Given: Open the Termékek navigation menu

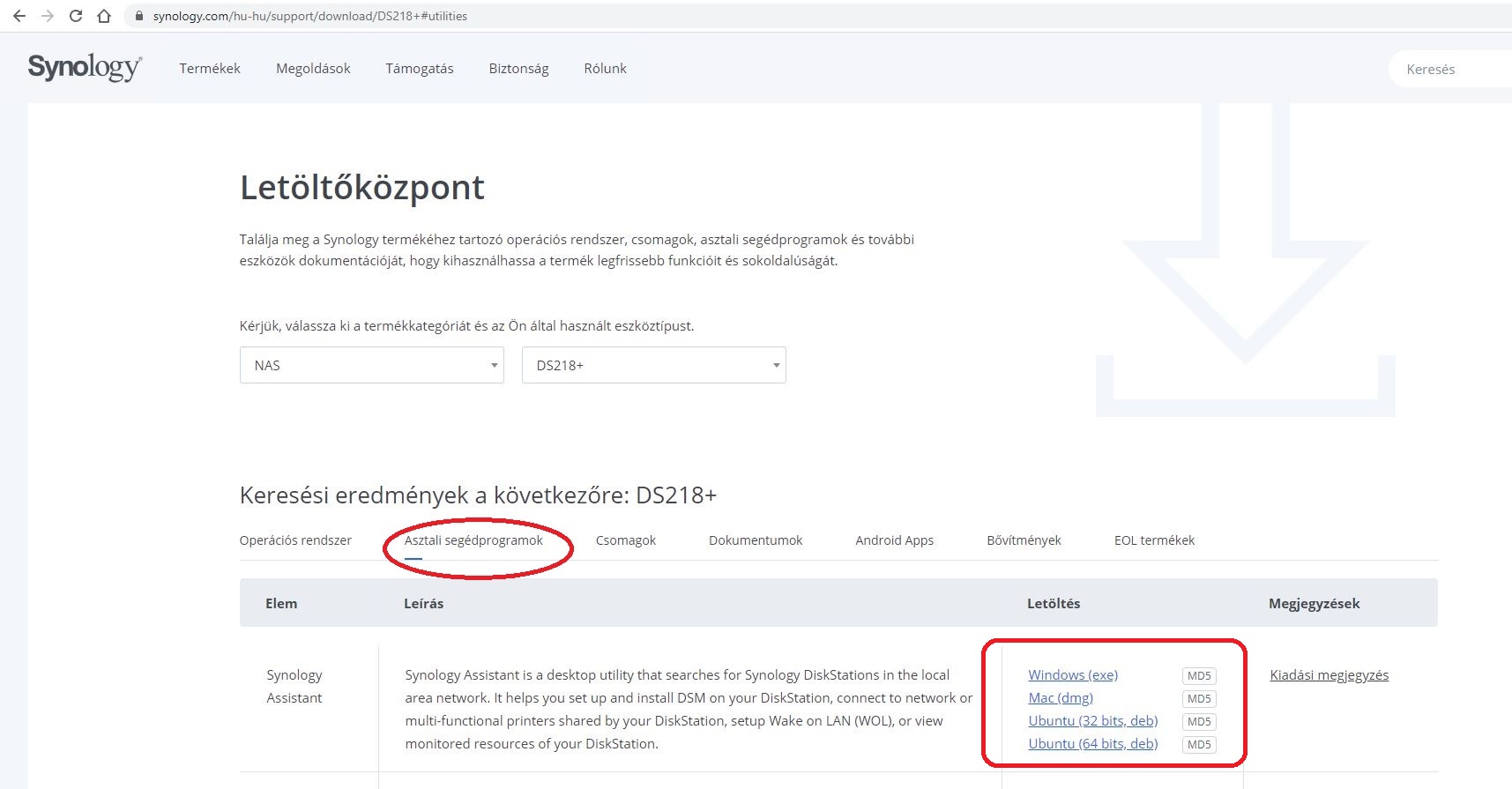Looking at the screenshot, I should (x=210, y=69).
